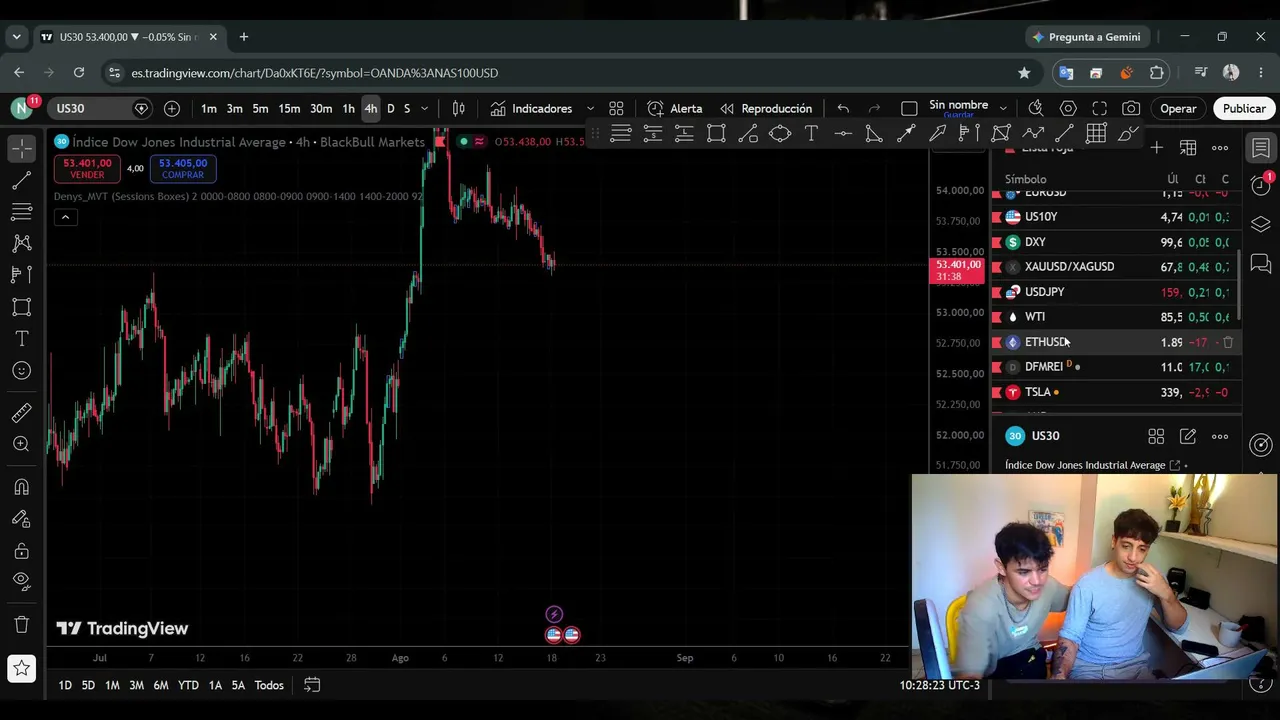Add symbol to watchlist with plus icon

click(x=1156, y=148)
